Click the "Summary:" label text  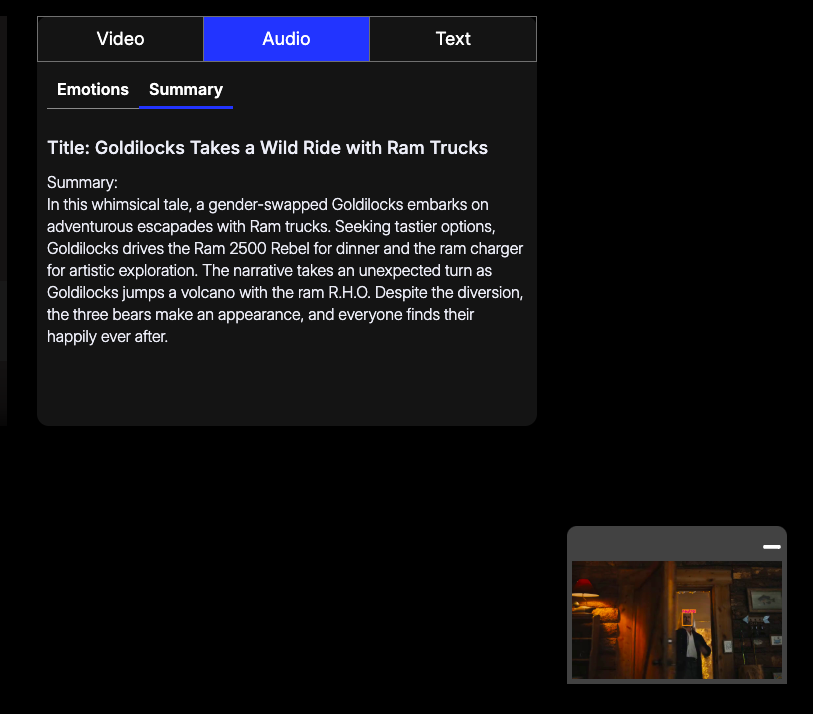82,183
